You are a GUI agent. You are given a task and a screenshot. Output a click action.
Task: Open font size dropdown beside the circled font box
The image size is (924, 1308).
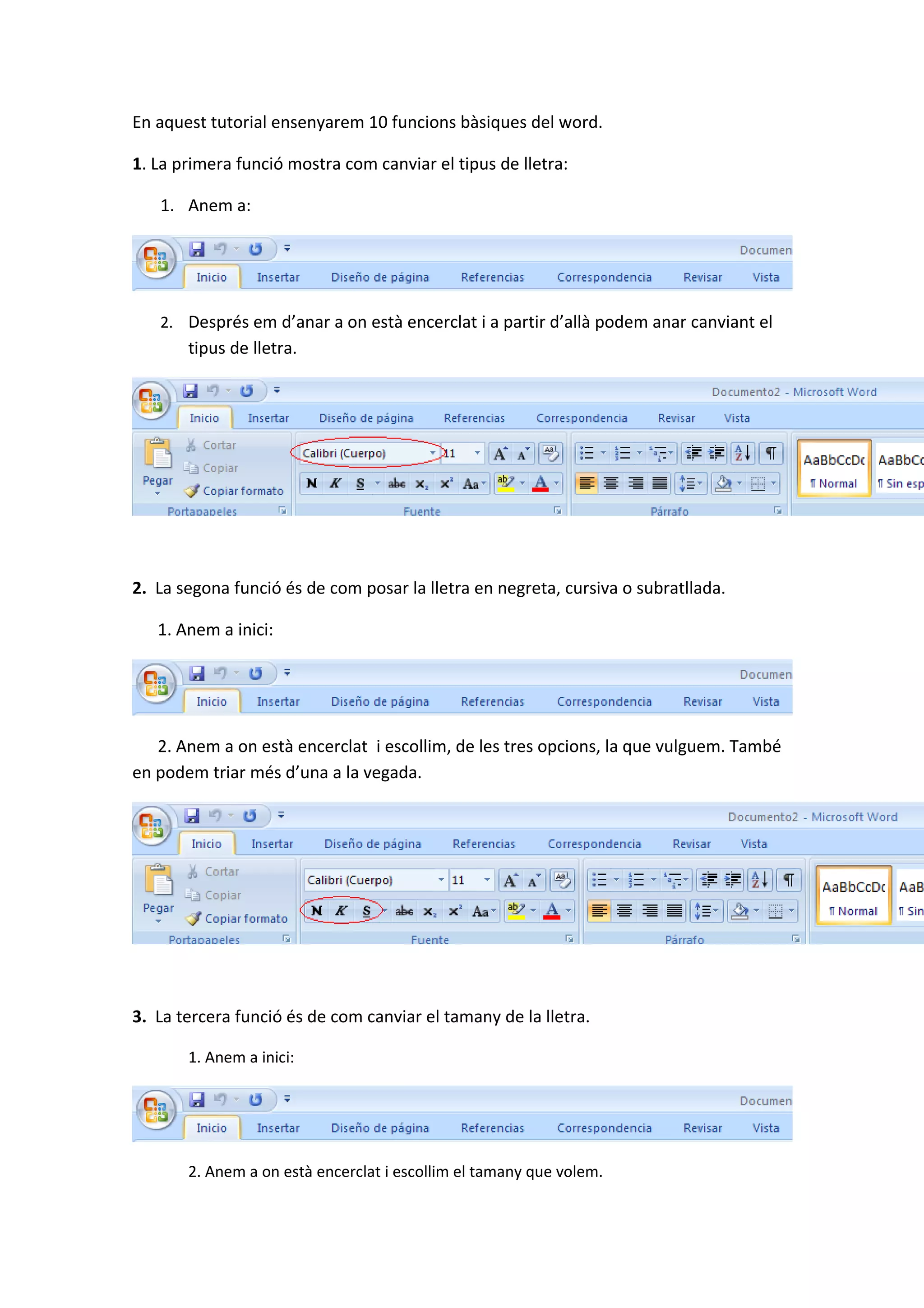[477, 454]
